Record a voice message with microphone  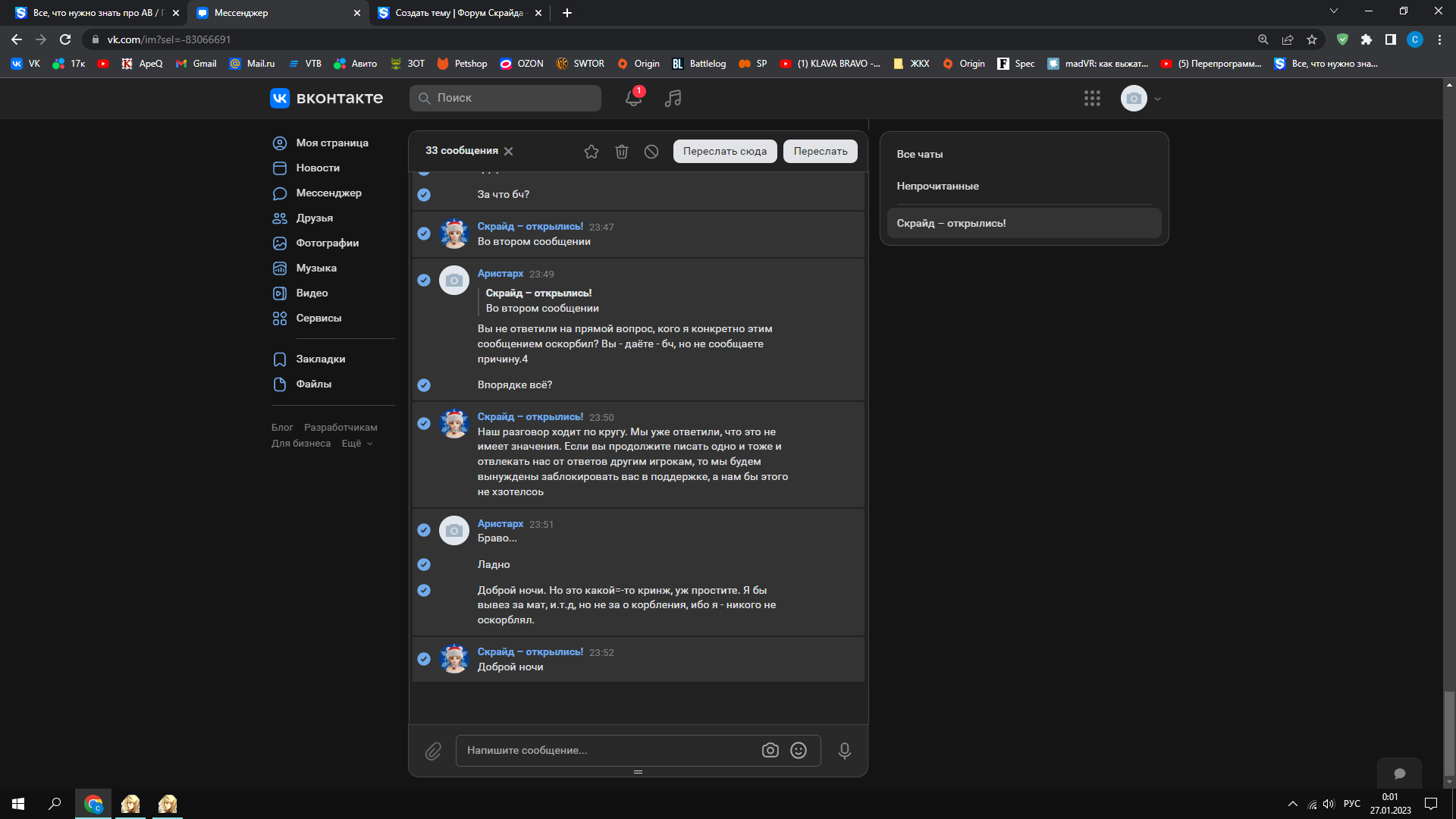(x=844, y=751)
